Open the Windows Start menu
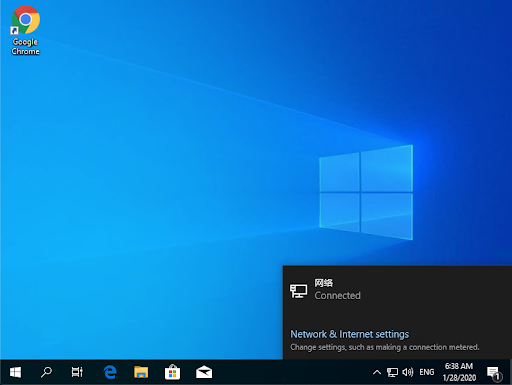Viewport: 512px width, 385px height. pyautogui.click(x=15, y=372)
